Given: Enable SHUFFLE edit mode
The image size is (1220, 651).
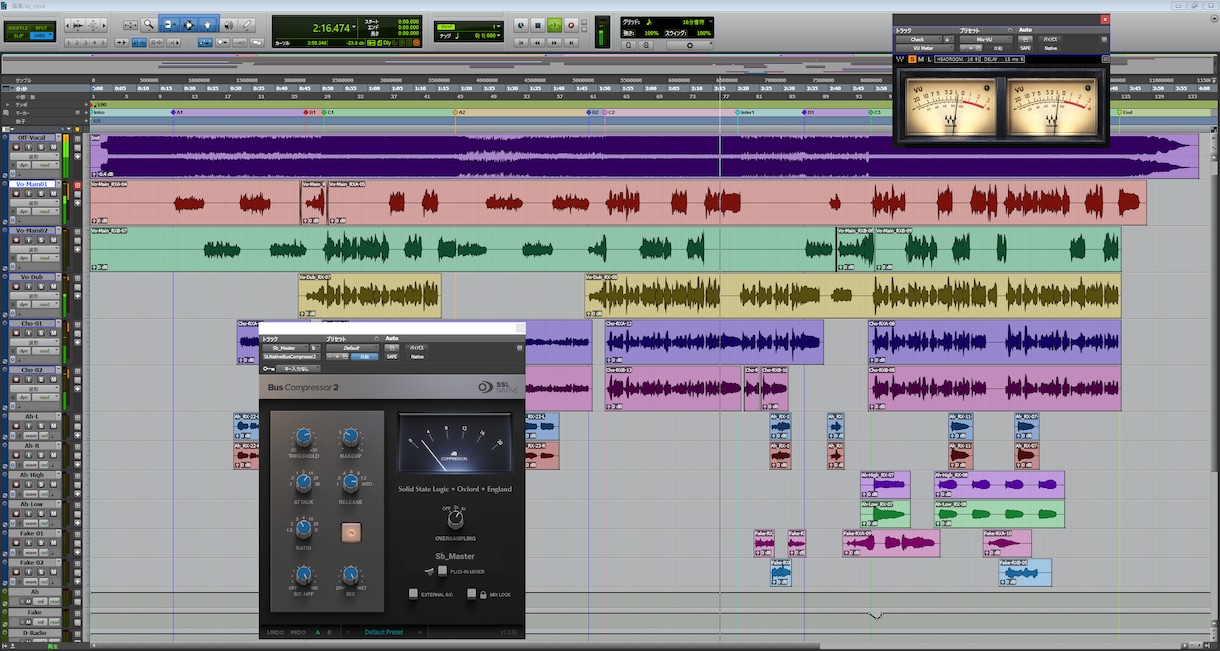Looking at the screenshot, I should (16, 28).
